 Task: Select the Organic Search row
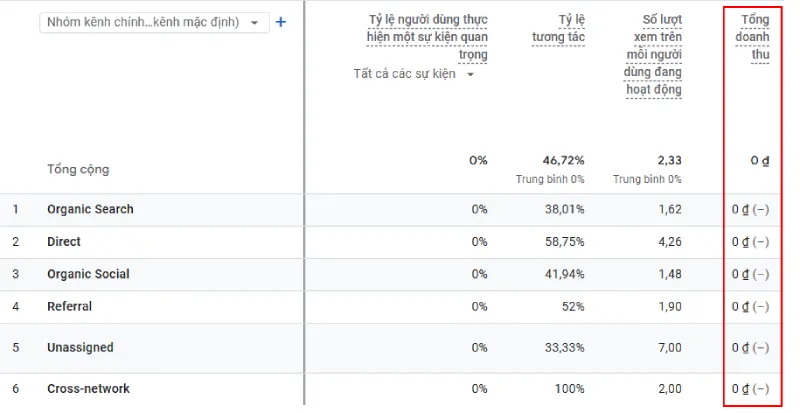[x=90, y=209]
